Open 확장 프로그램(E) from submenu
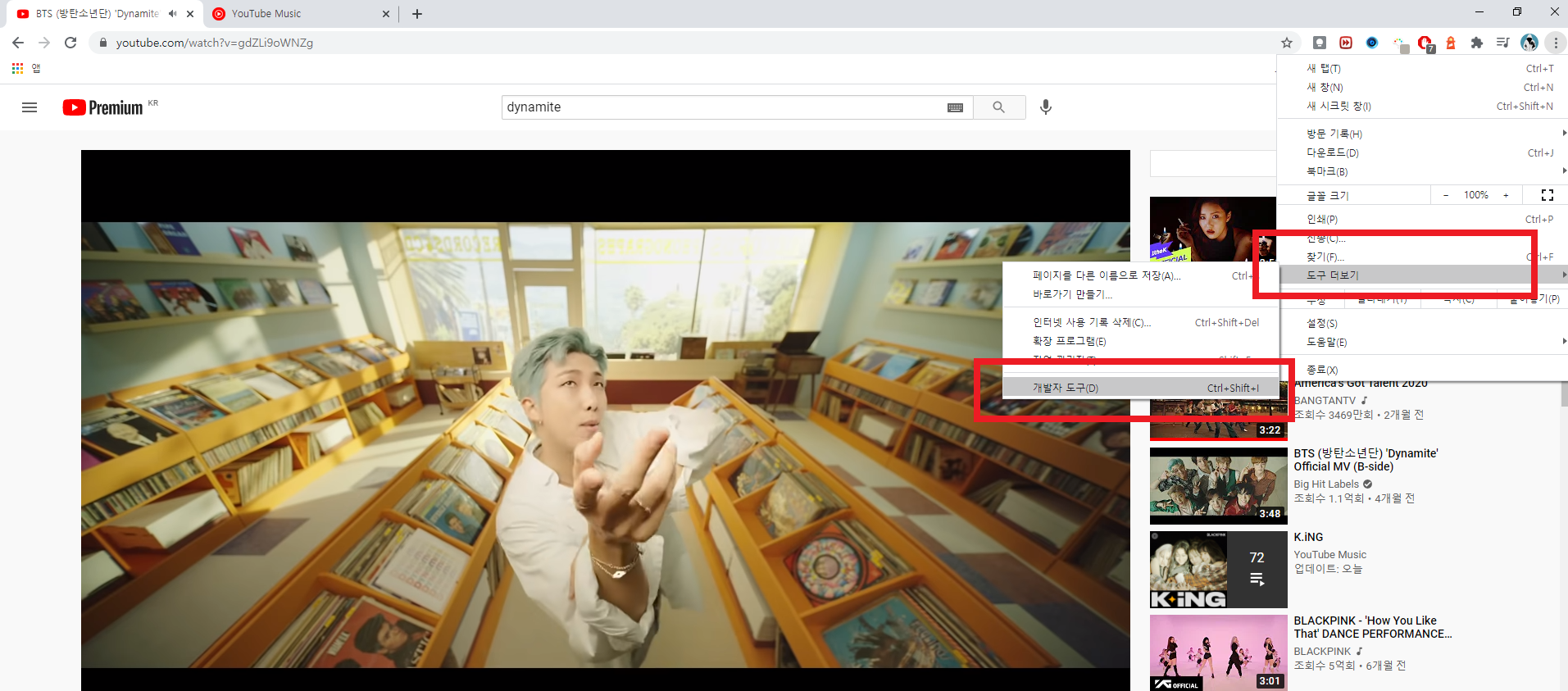Screen dimensions: 1568x691 click(1141, 341)
